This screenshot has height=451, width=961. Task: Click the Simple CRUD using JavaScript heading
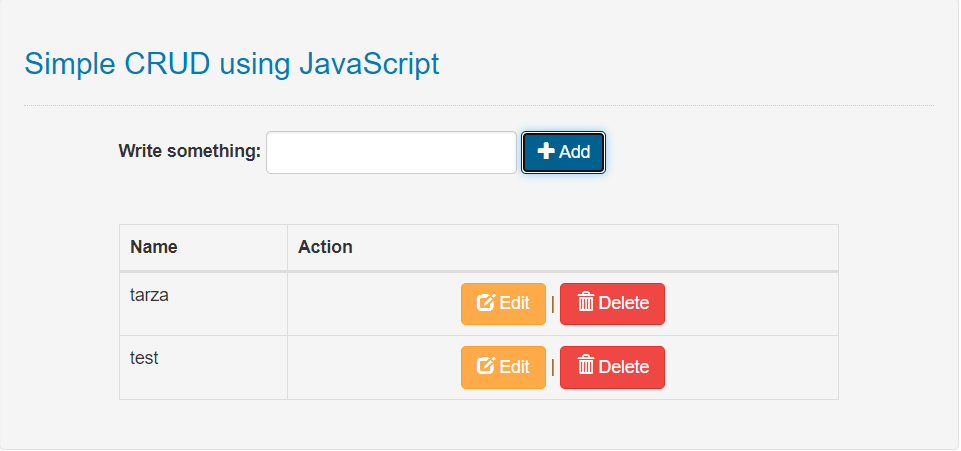(231, 64)
